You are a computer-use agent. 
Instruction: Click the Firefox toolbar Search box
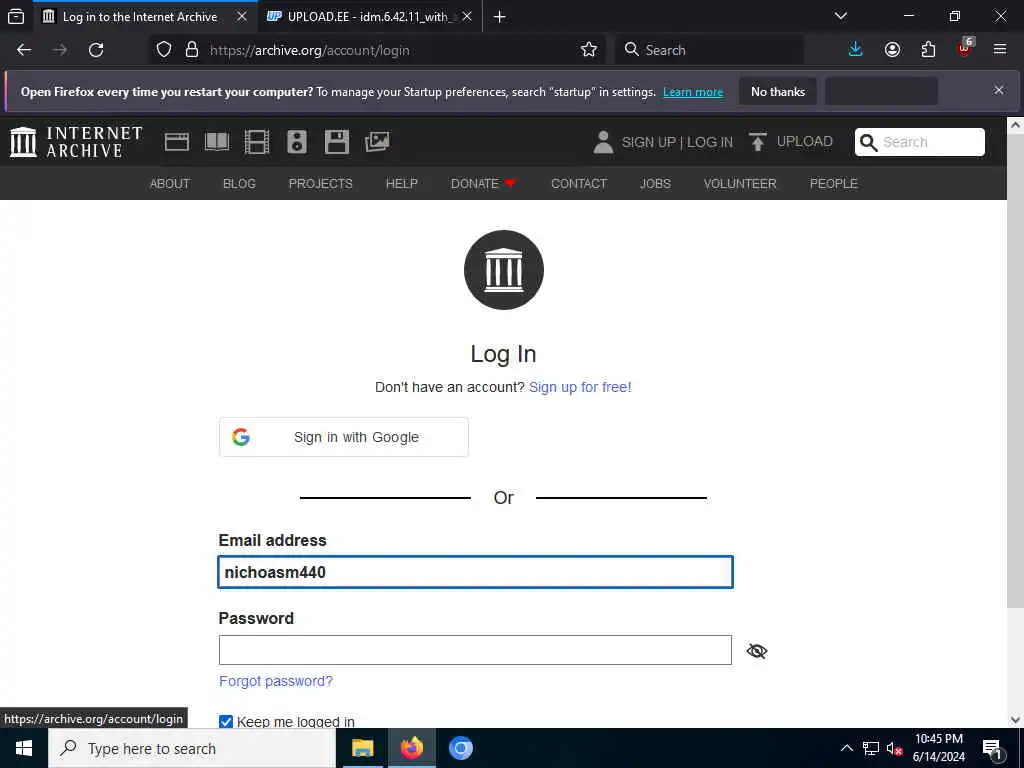click(709, 50)
